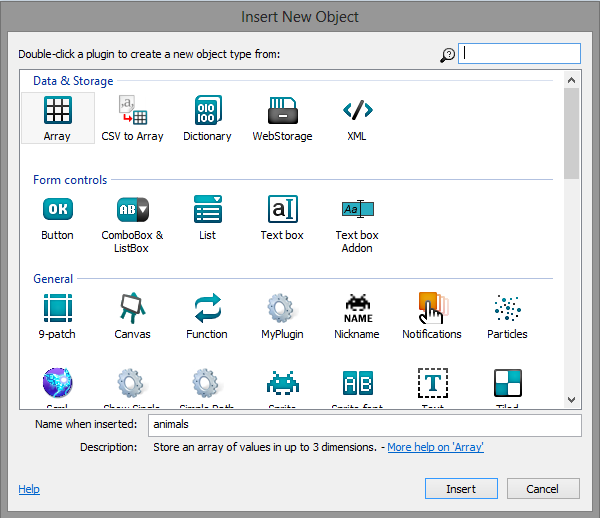Select the ComboBox & ListBox plugin
600x518 pixels.
[x=132, y=209]
